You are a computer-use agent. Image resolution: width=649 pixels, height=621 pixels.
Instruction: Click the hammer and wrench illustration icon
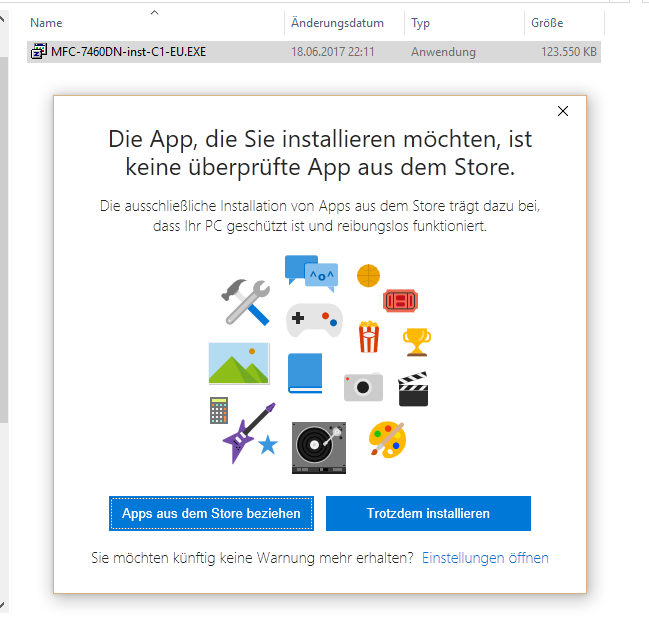click(x=246, y=302)
